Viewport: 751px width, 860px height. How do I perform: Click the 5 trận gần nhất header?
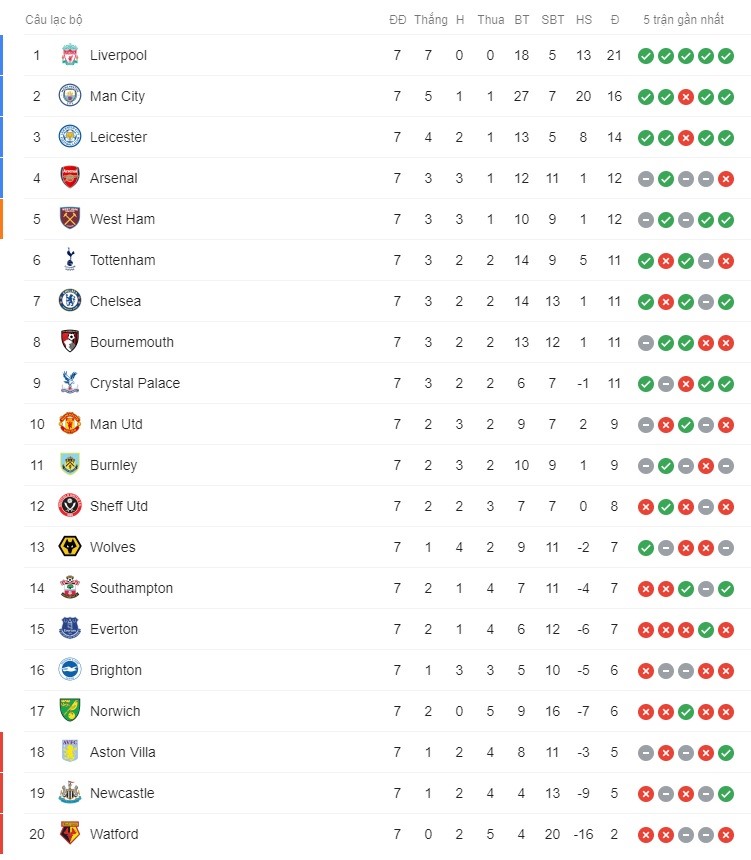coord(683,20)
